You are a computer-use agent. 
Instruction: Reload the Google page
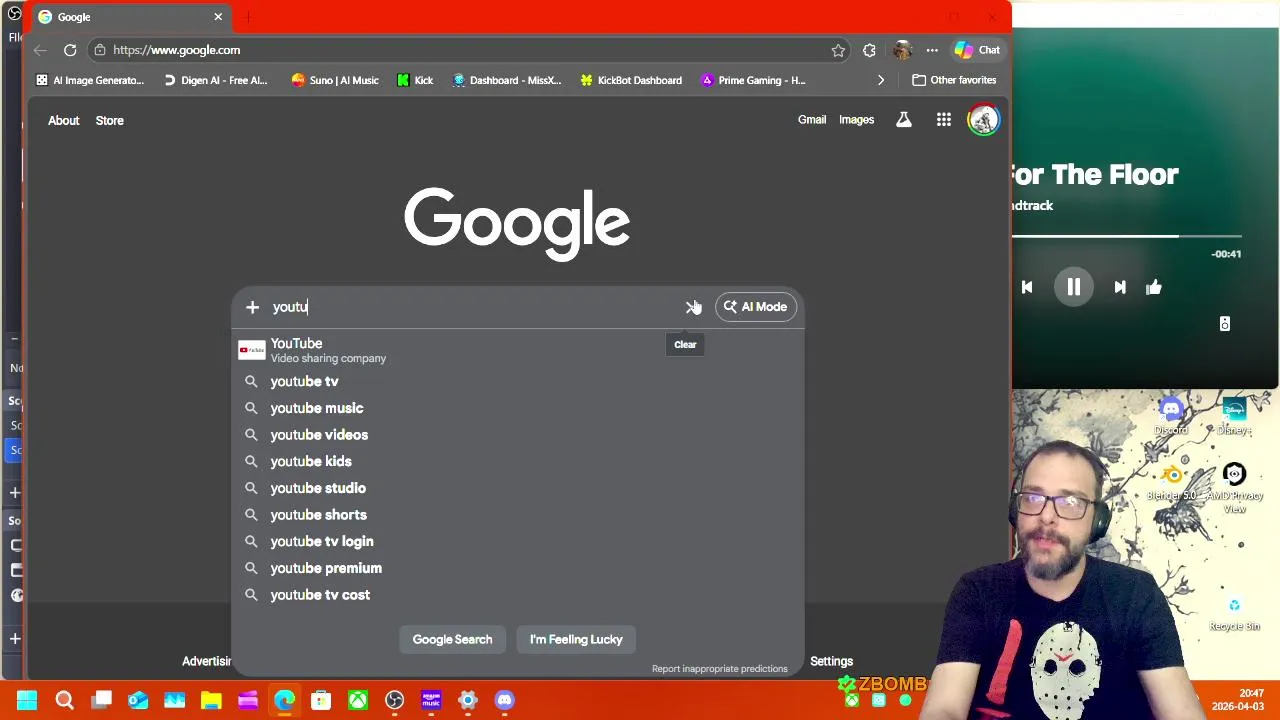pyautogui.click(x=70, y=50)
